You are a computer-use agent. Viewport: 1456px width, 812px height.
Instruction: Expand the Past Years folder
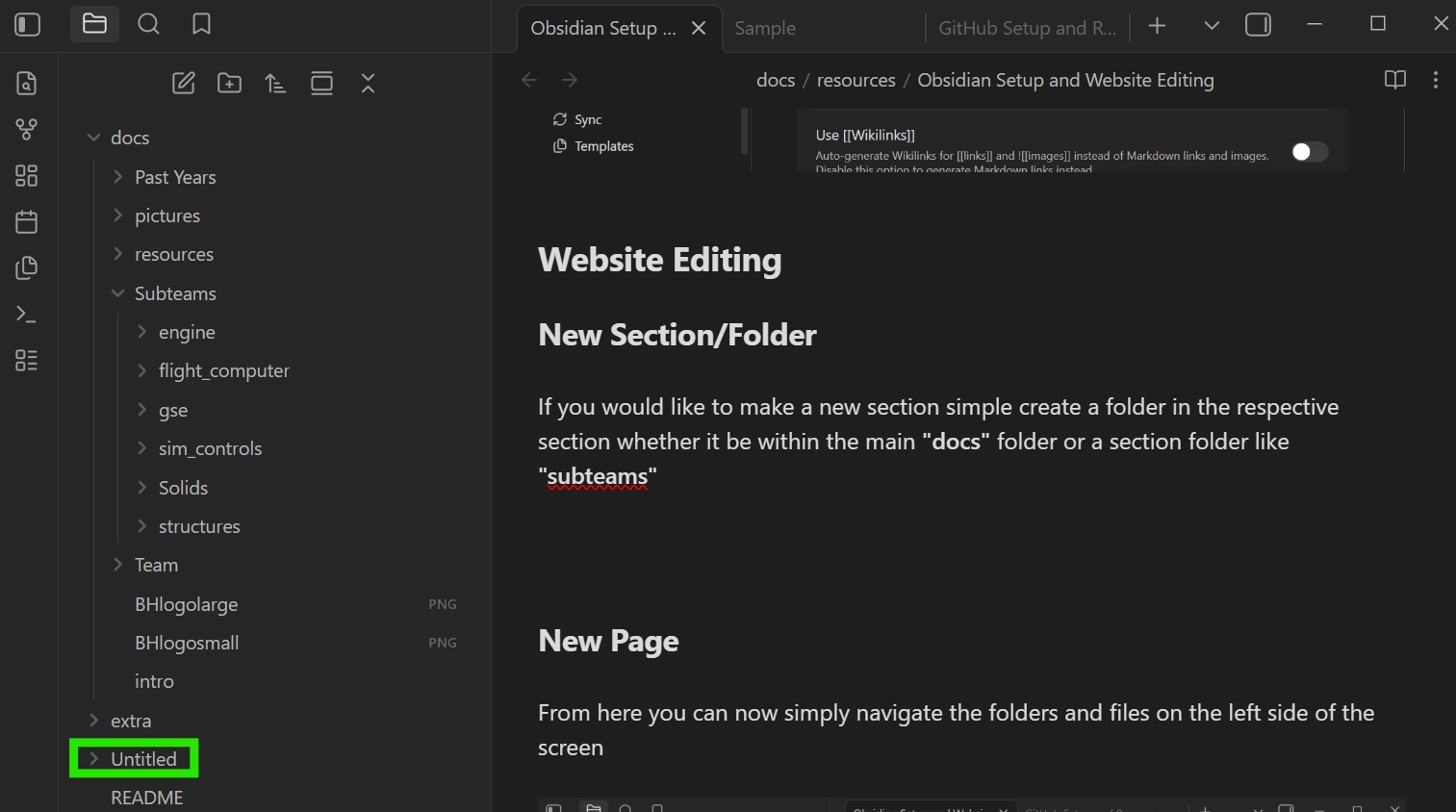click(x=117, y=176)
